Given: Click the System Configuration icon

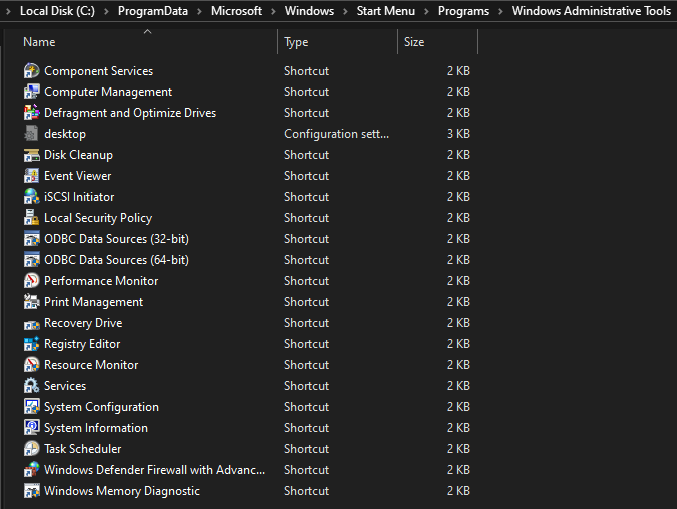Looking at the screenshot, I should tap(32, 407).
